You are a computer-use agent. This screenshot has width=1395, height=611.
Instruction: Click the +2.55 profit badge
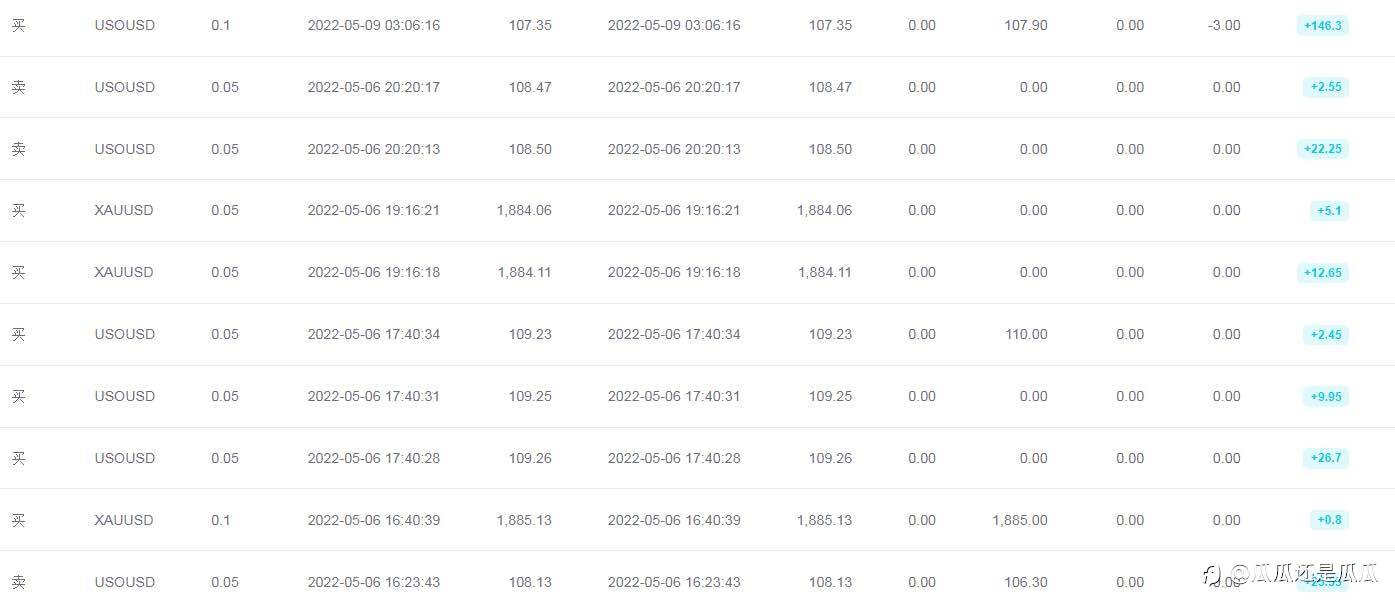[x=1325, y=87]
